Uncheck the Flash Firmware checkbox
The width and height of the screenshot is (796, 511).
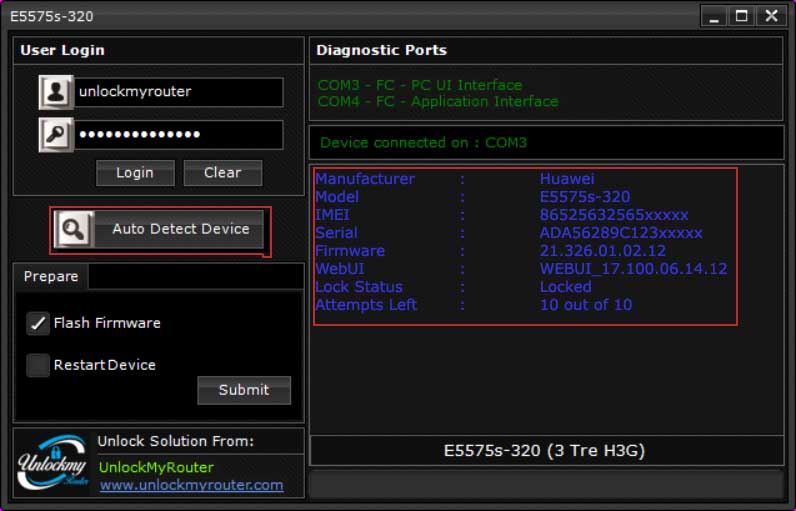coord(38,323)
